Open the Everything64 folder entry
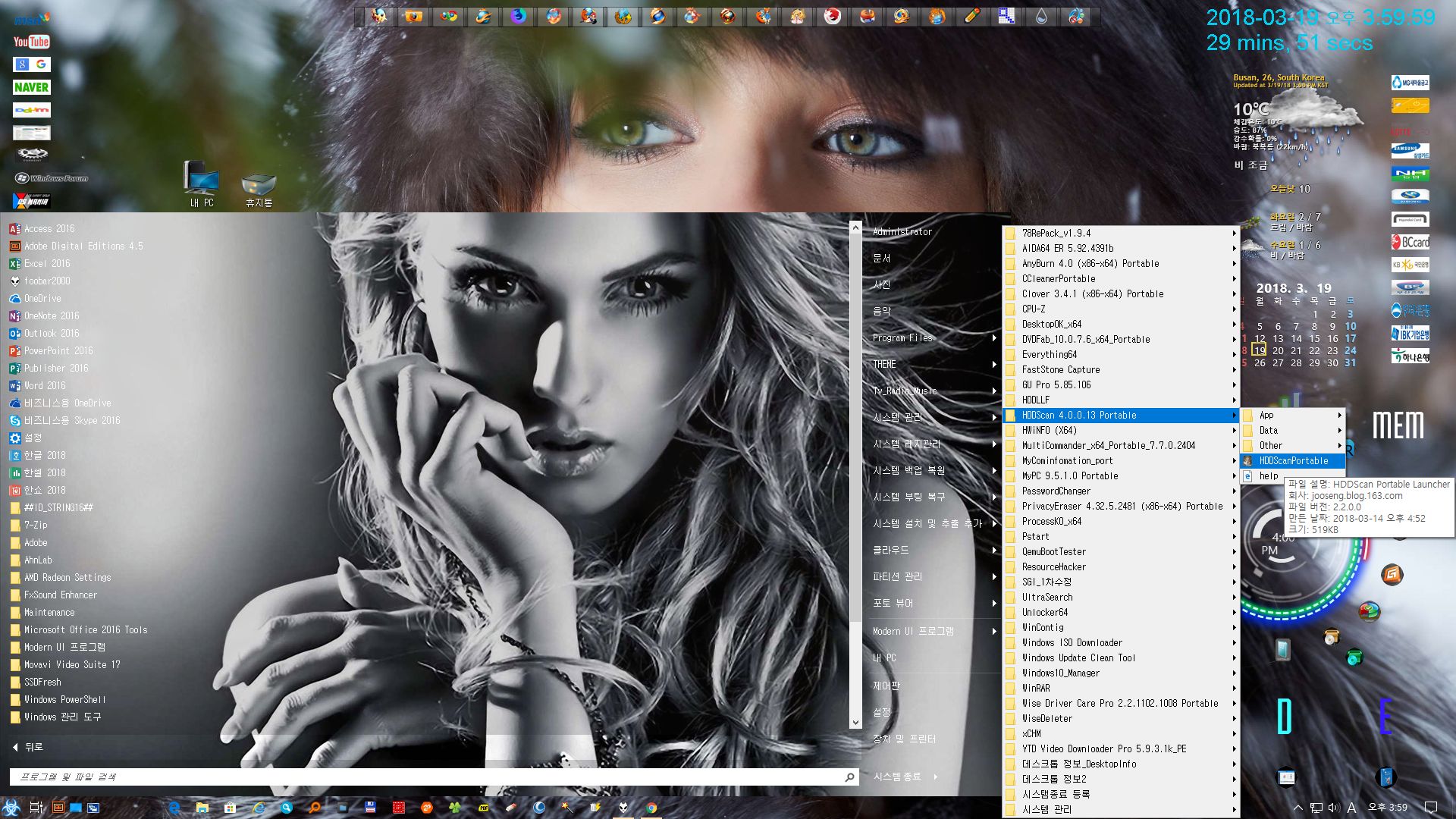The image size is (1456, 819). (1121, 354)
